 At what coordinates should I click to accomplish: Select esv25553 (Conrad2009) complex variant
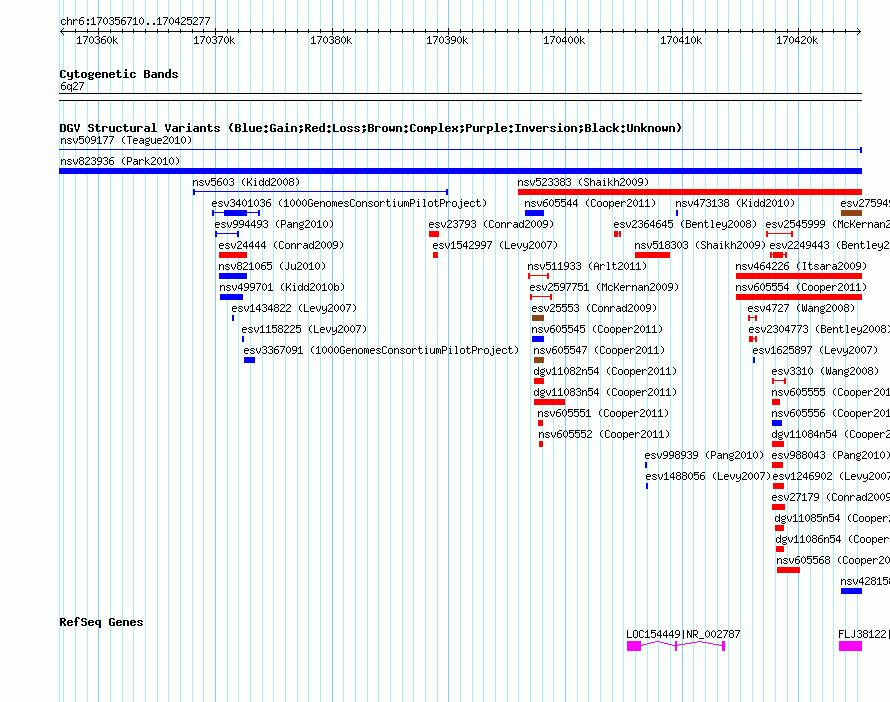(538, 318)
